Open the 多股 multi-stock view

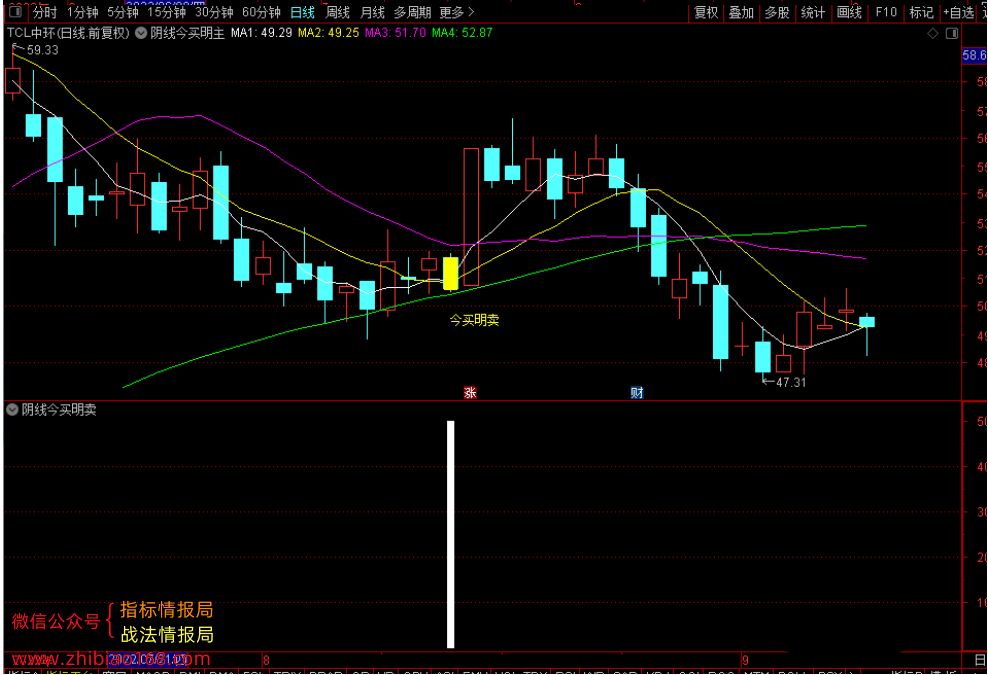coord(777,12)
